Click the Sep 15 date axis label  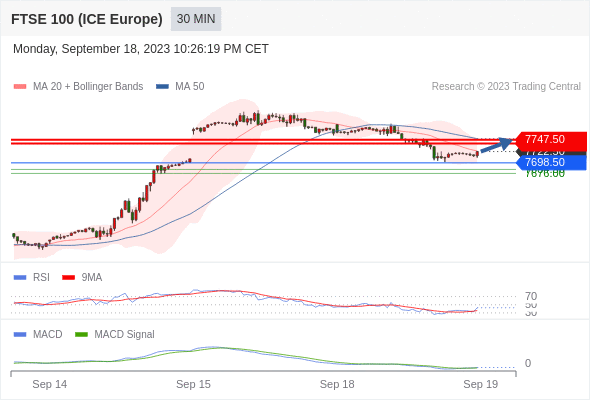193,384
